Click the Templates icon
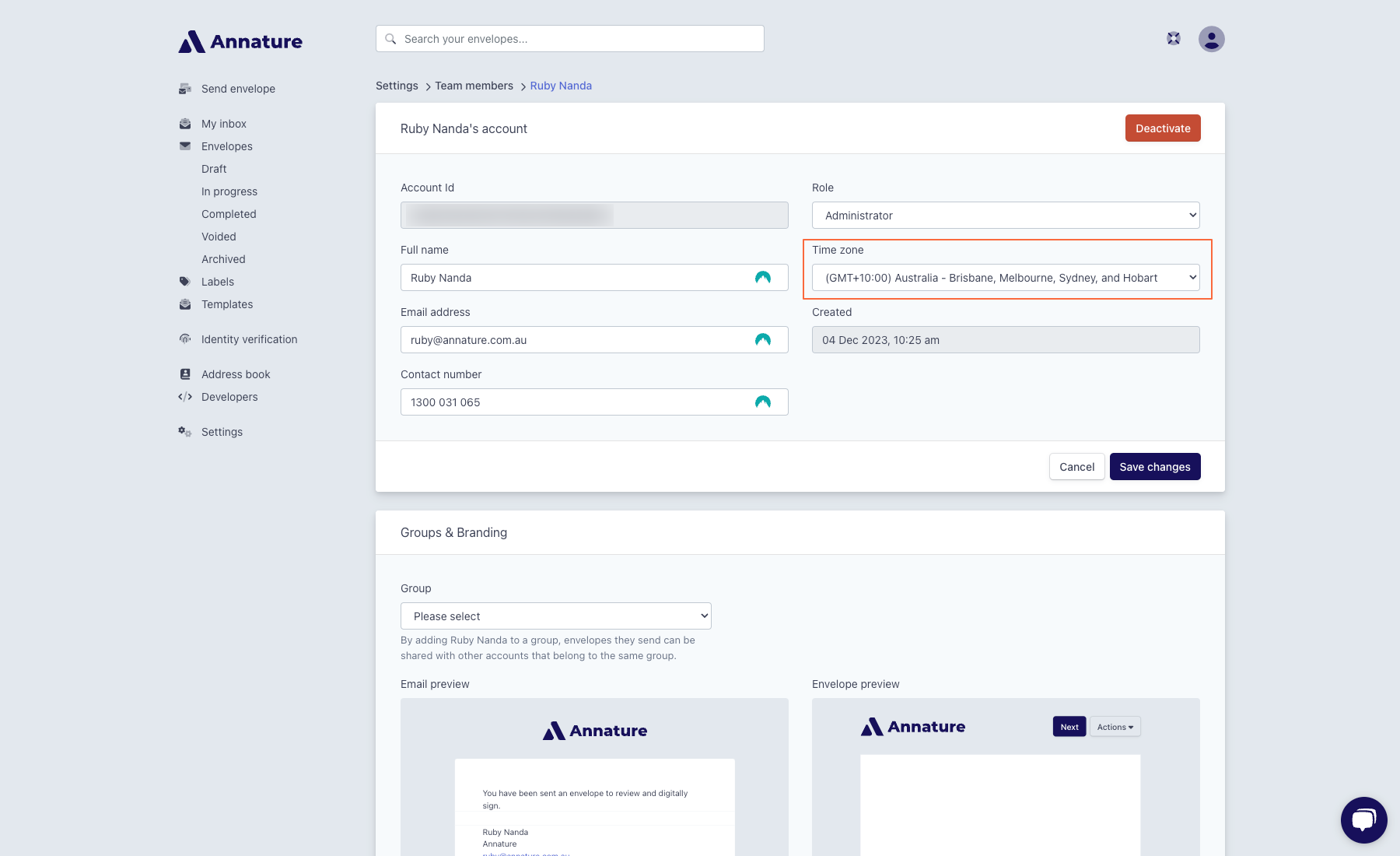This screenshot has width=1400, height=856. [x=185, y=304]
